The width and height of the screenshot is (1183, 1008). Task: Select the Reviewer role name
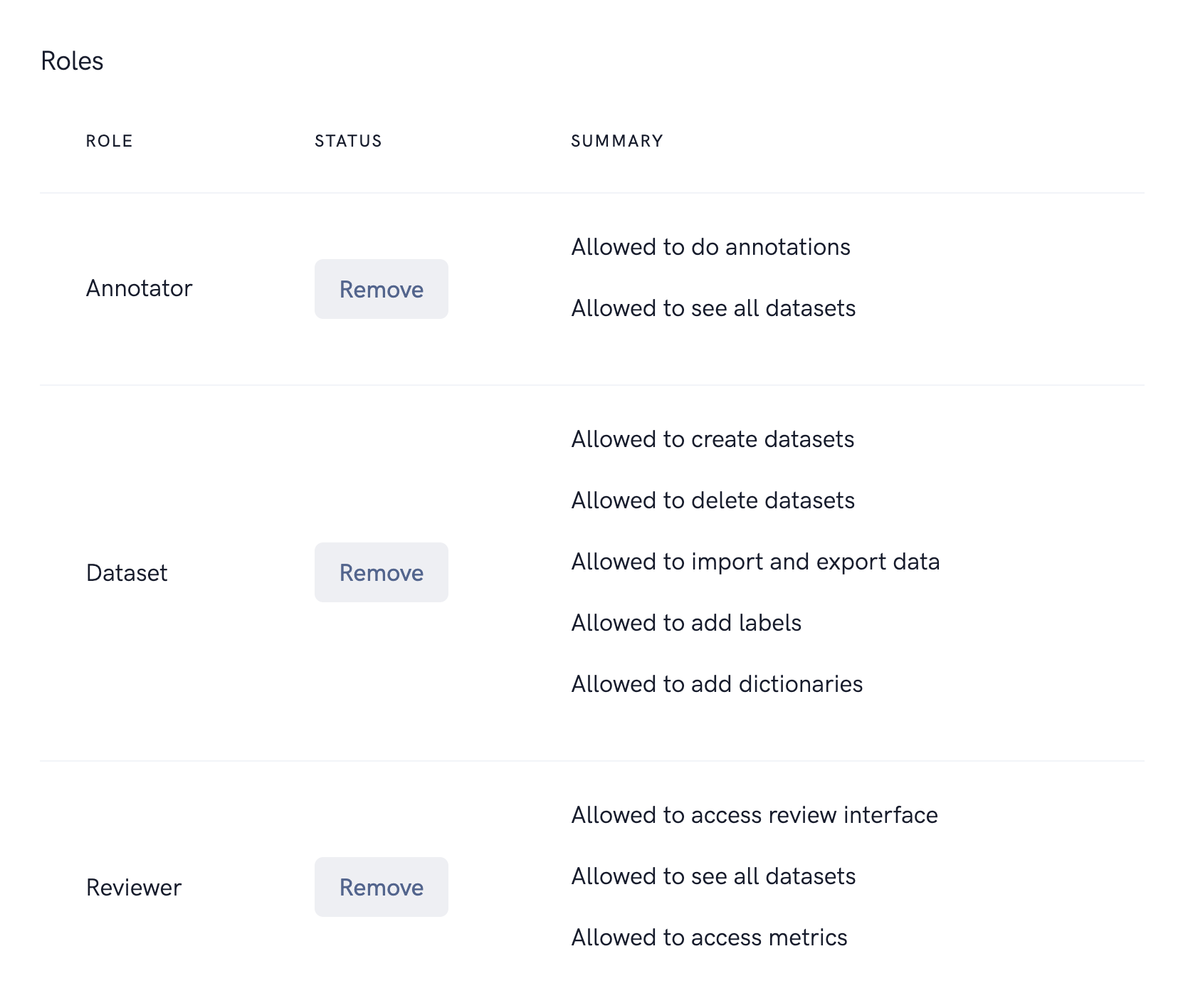pos(134,888)
